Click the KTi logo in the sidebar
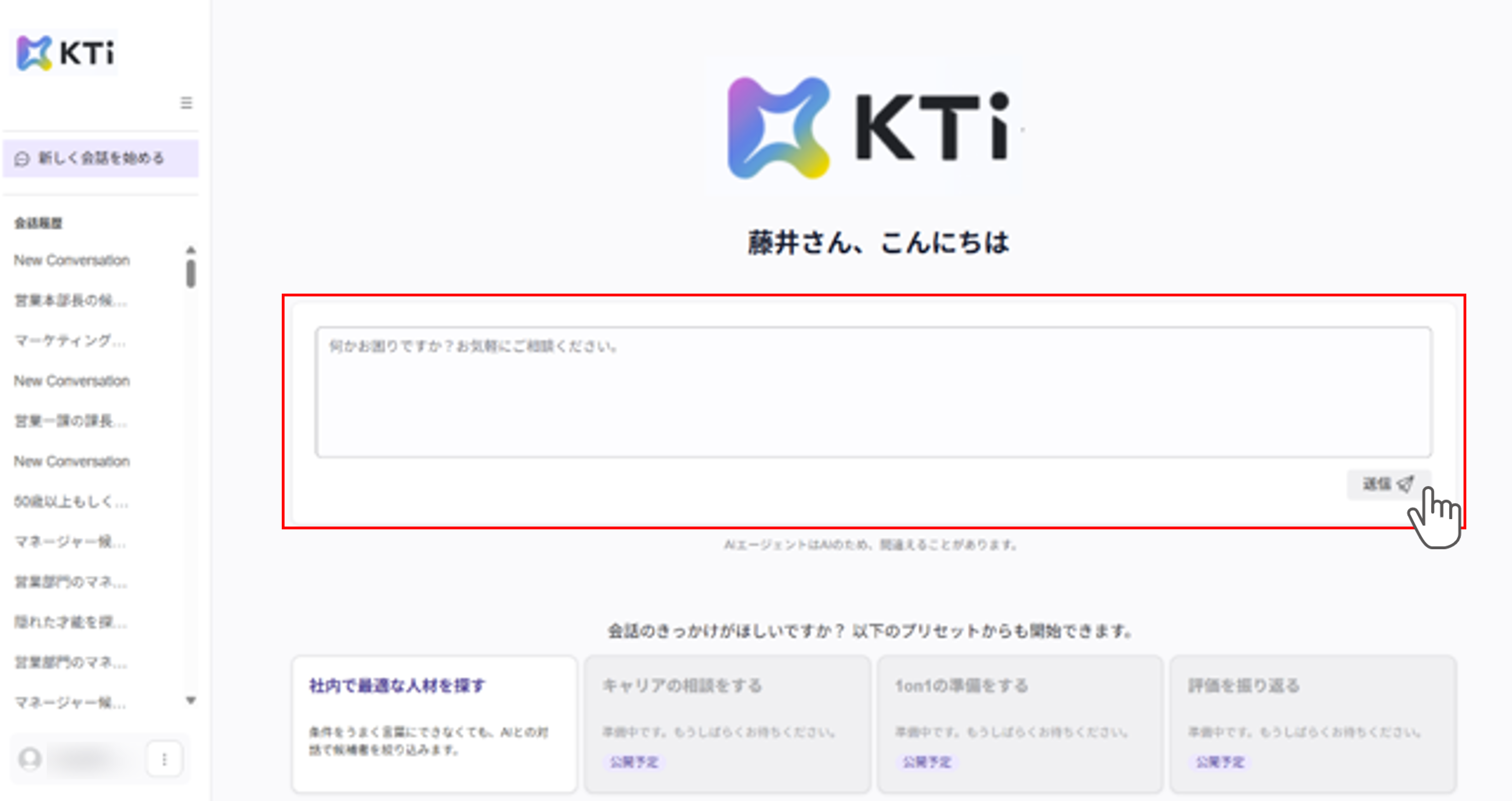1512x801 pixels. pos(65,53)
